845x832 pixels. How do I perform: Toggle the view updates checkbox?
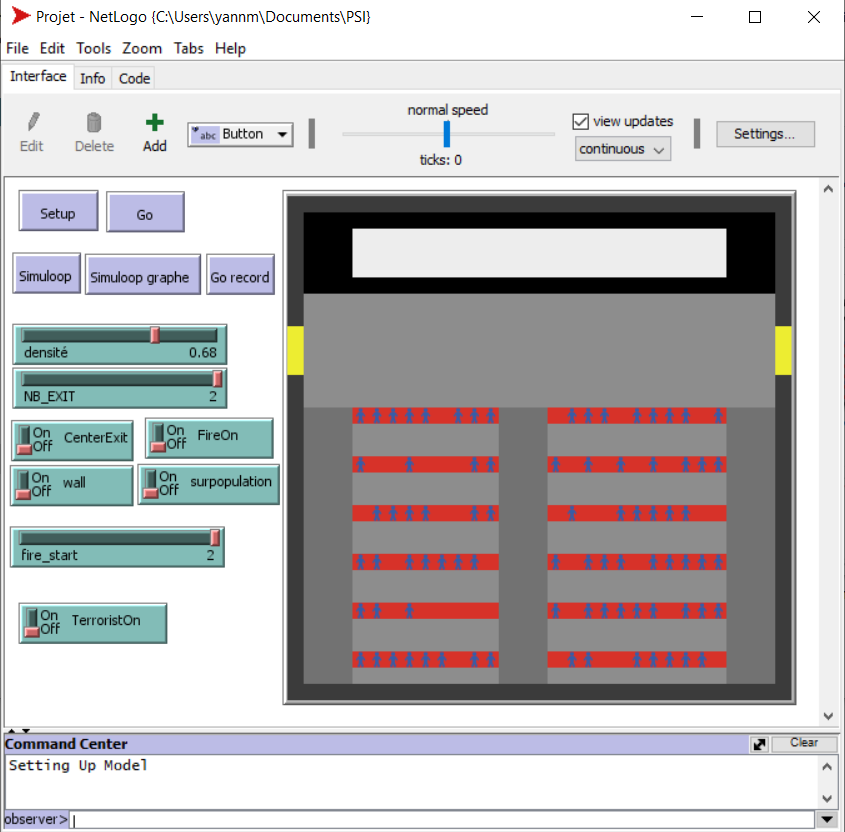[x=580, y=121]
